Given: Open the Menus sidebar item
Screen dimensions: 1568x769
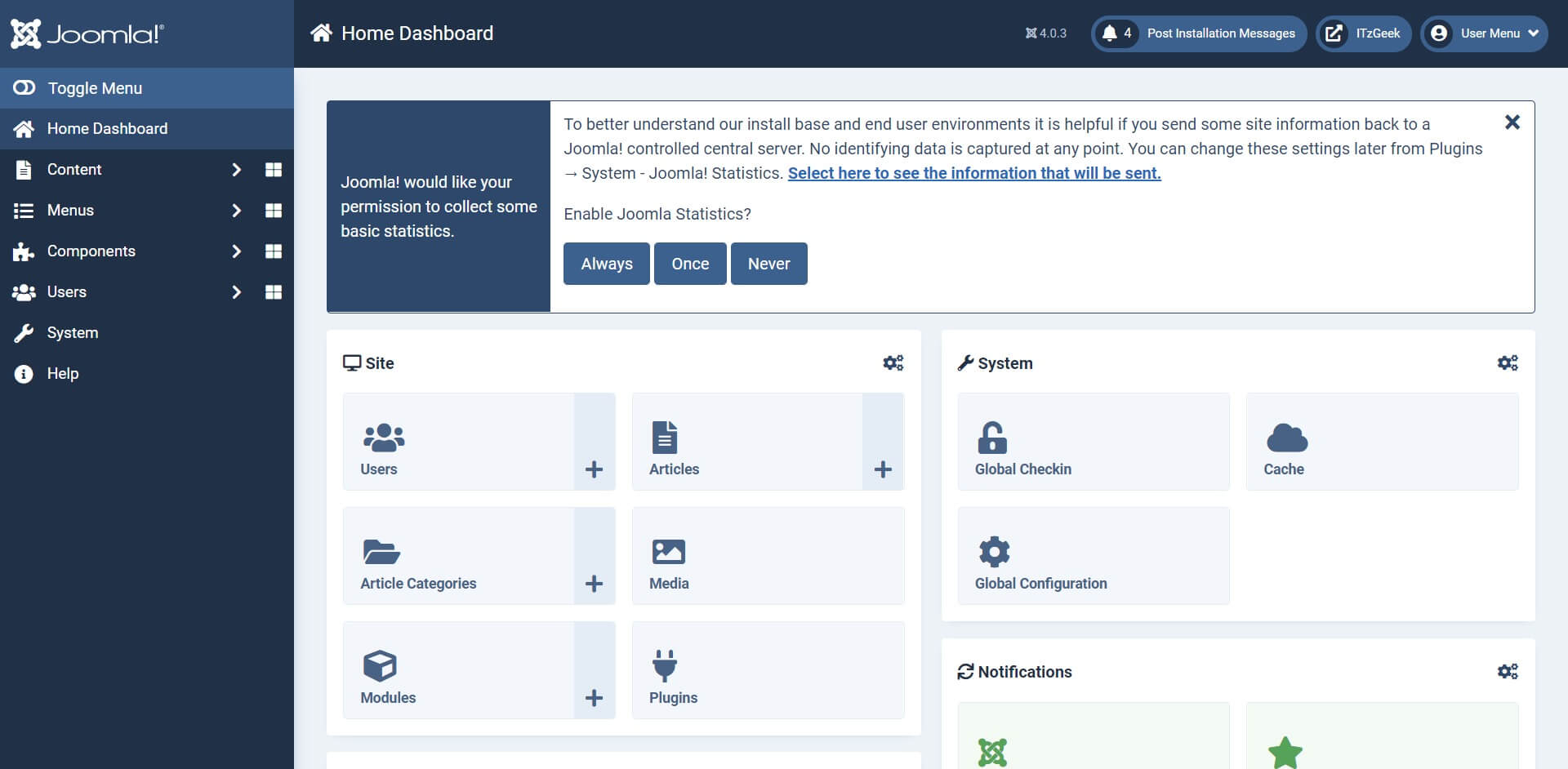Looking at the screenshot, I should [70, 211].
